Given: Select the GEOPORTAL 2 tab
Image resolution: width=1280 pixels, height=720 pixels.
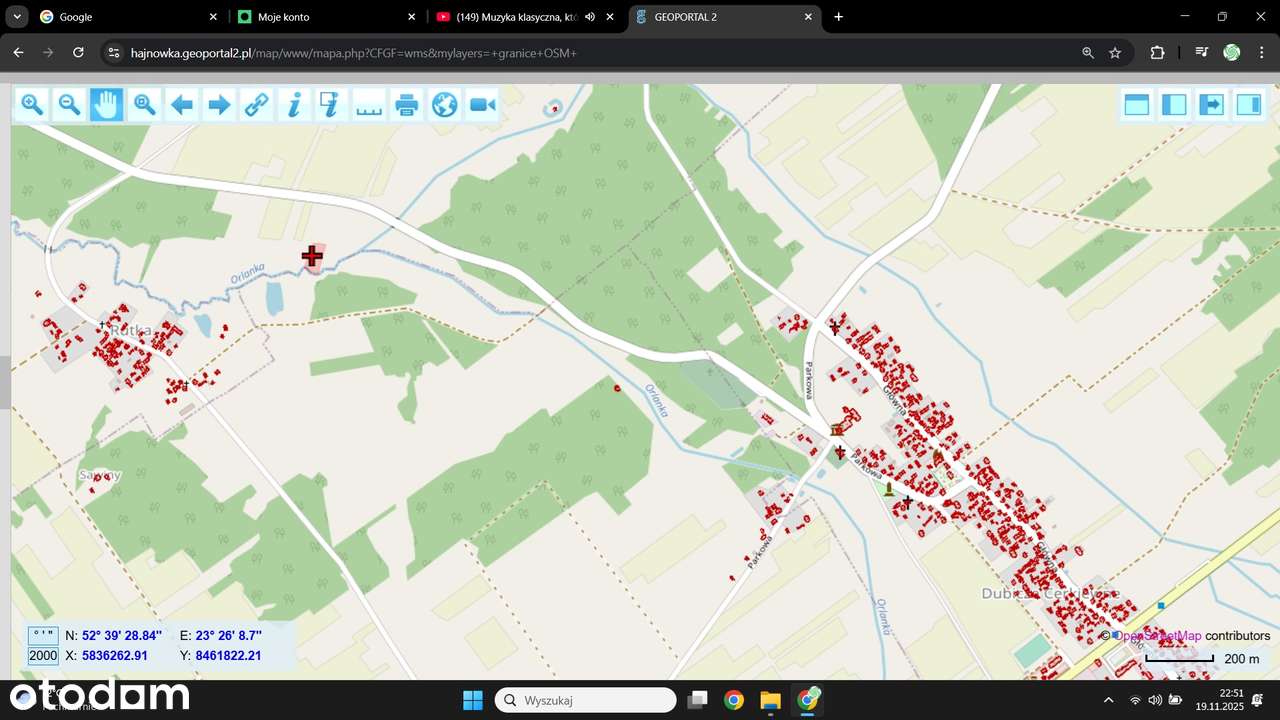Looking at the screenshot, I should (x=725, y=17).
